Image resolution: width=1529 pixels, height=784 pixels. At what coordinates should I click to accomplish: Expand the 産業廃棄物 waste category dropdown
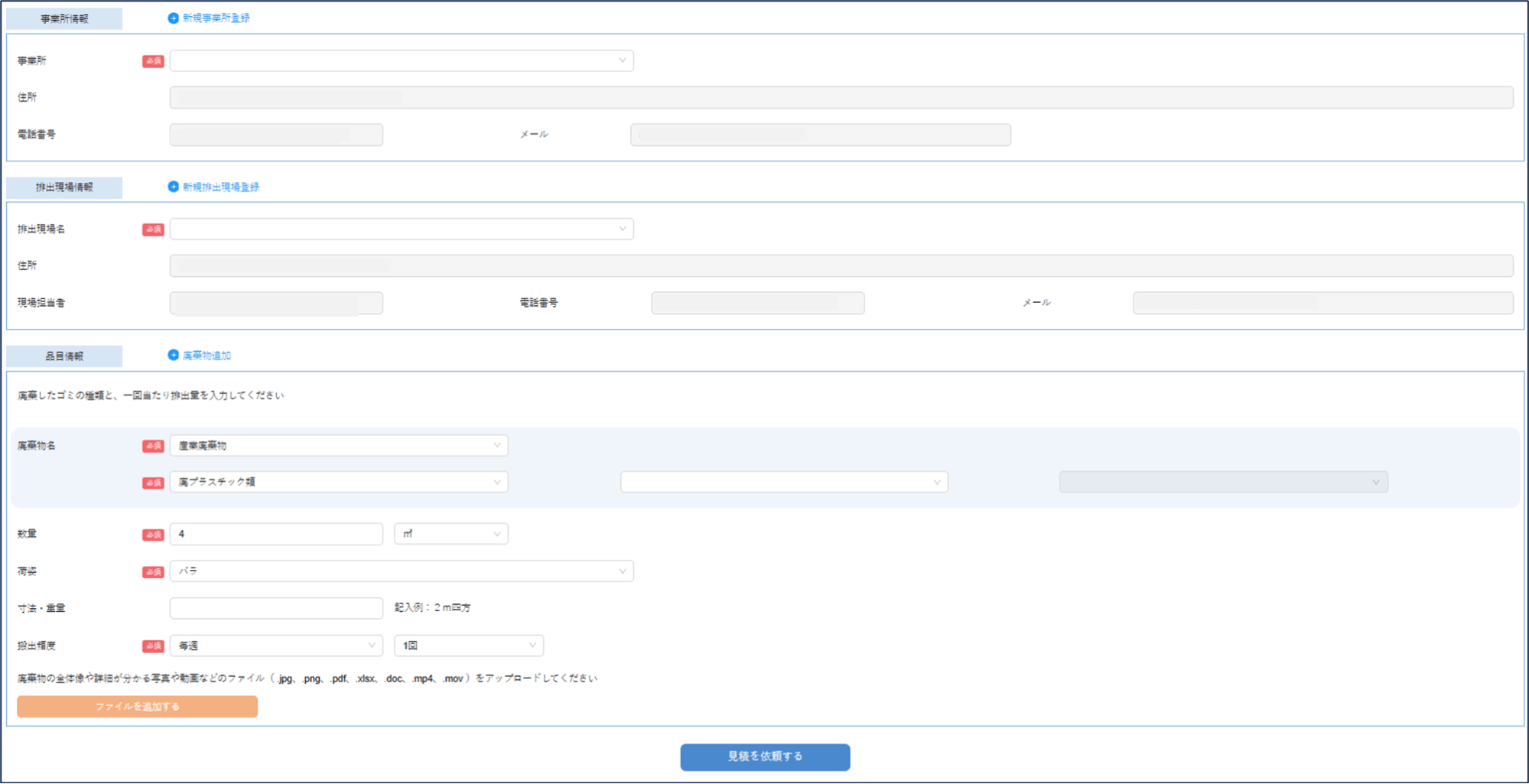338,445
